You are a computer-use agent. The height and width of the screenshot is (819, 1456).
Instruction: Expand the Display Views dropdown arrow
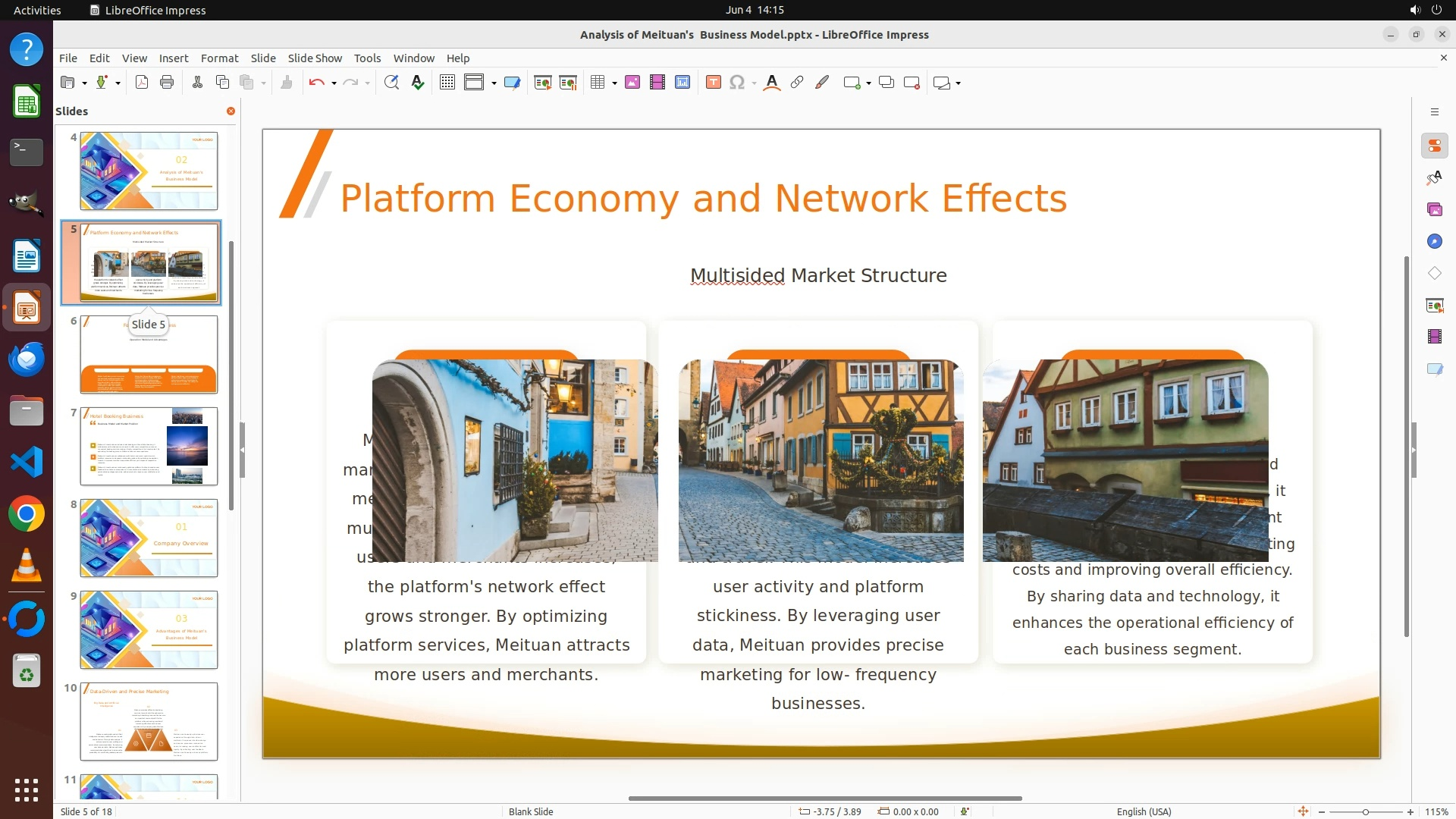(494, 83)
